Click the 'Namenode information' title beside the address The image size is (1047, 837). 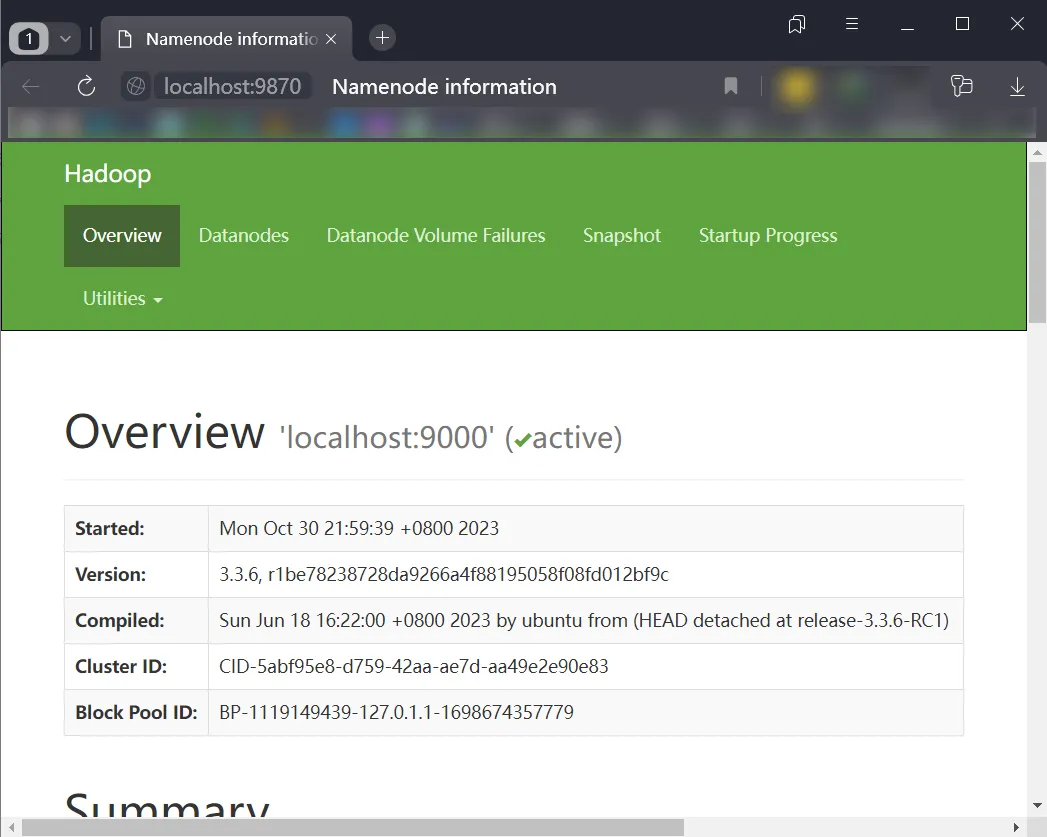coord(445,87)
